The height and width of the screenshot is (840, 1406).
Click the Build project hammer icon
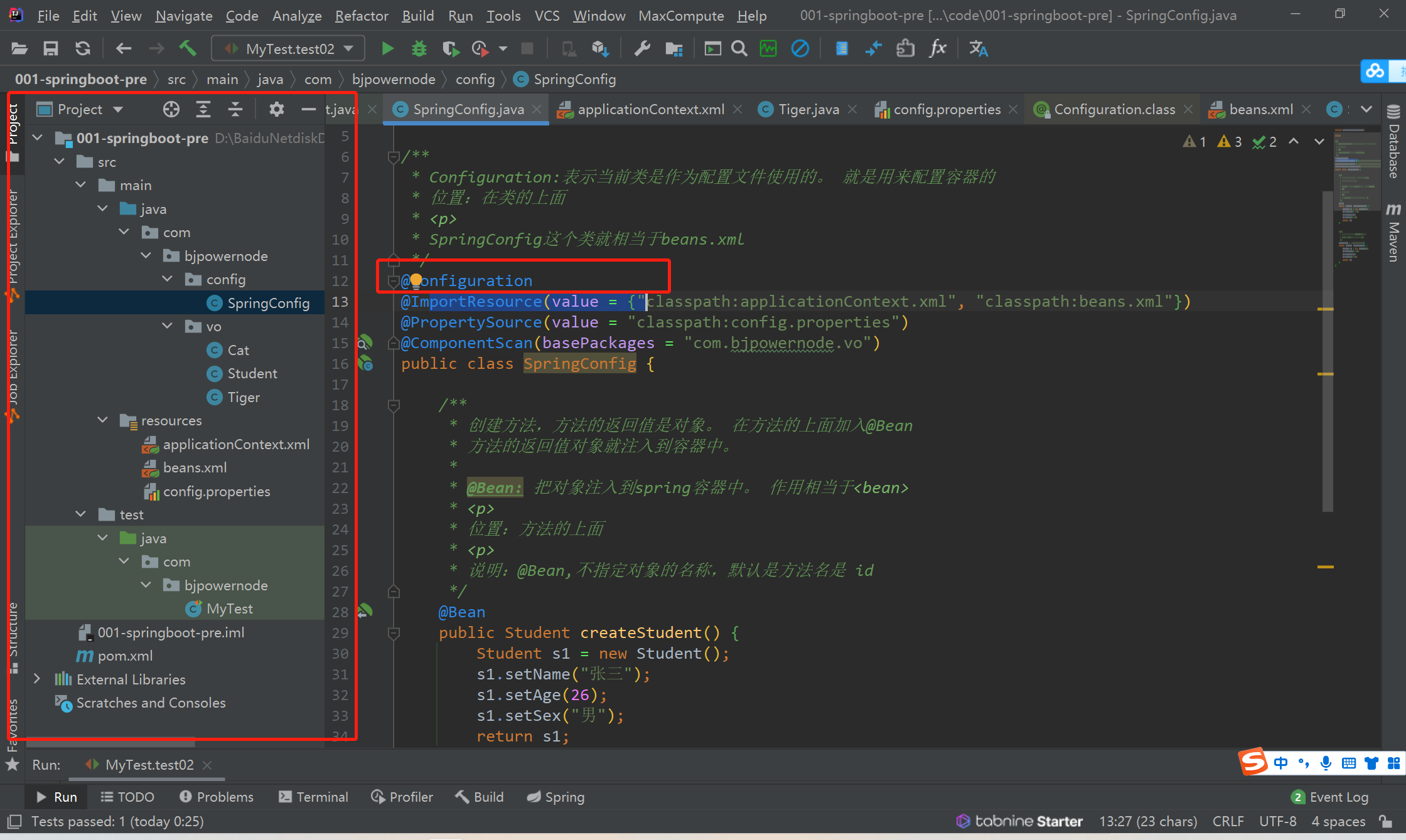(188, 48)
